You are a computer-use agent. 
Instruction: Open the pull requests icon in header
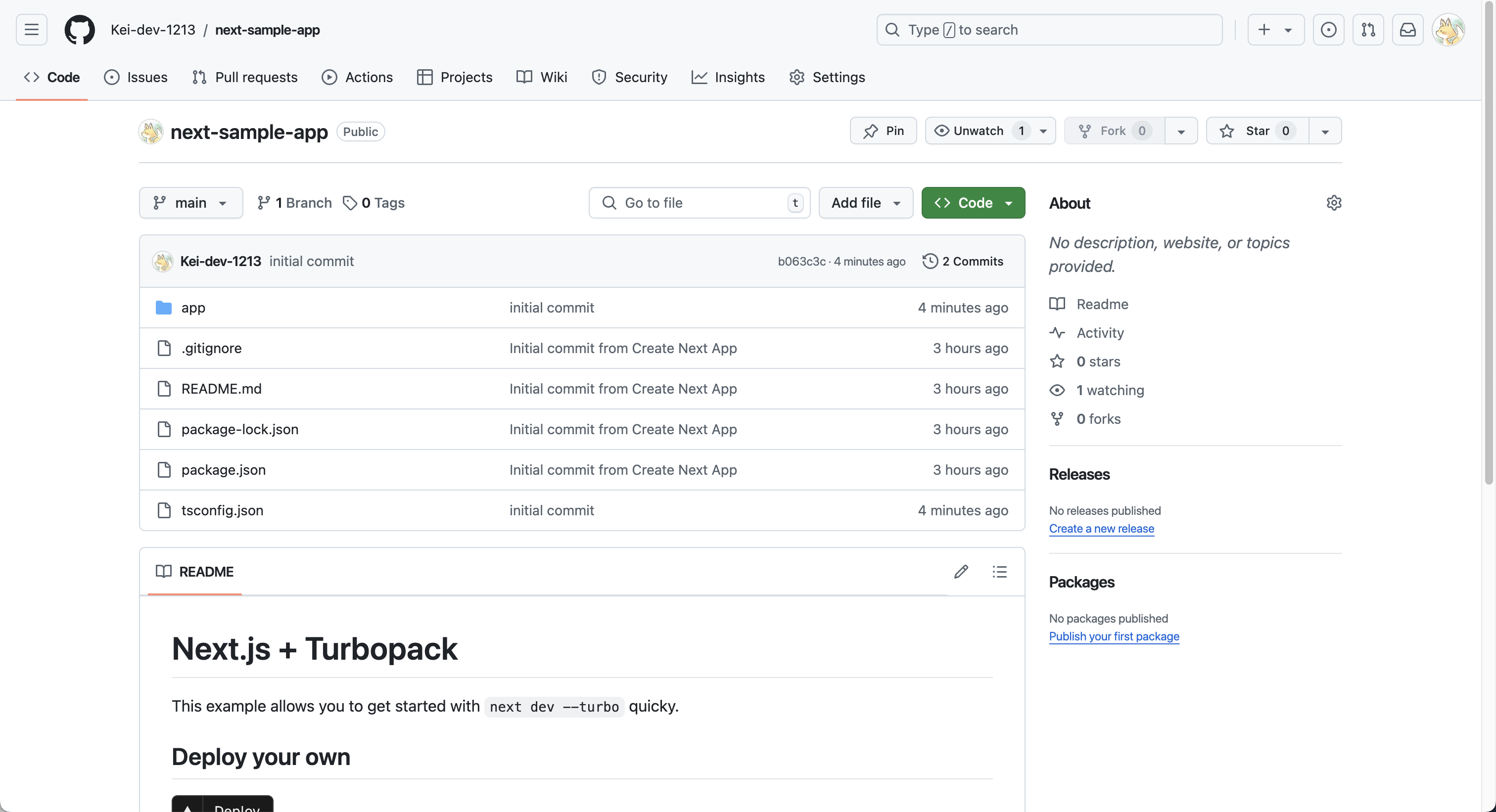click(1368, 30)
